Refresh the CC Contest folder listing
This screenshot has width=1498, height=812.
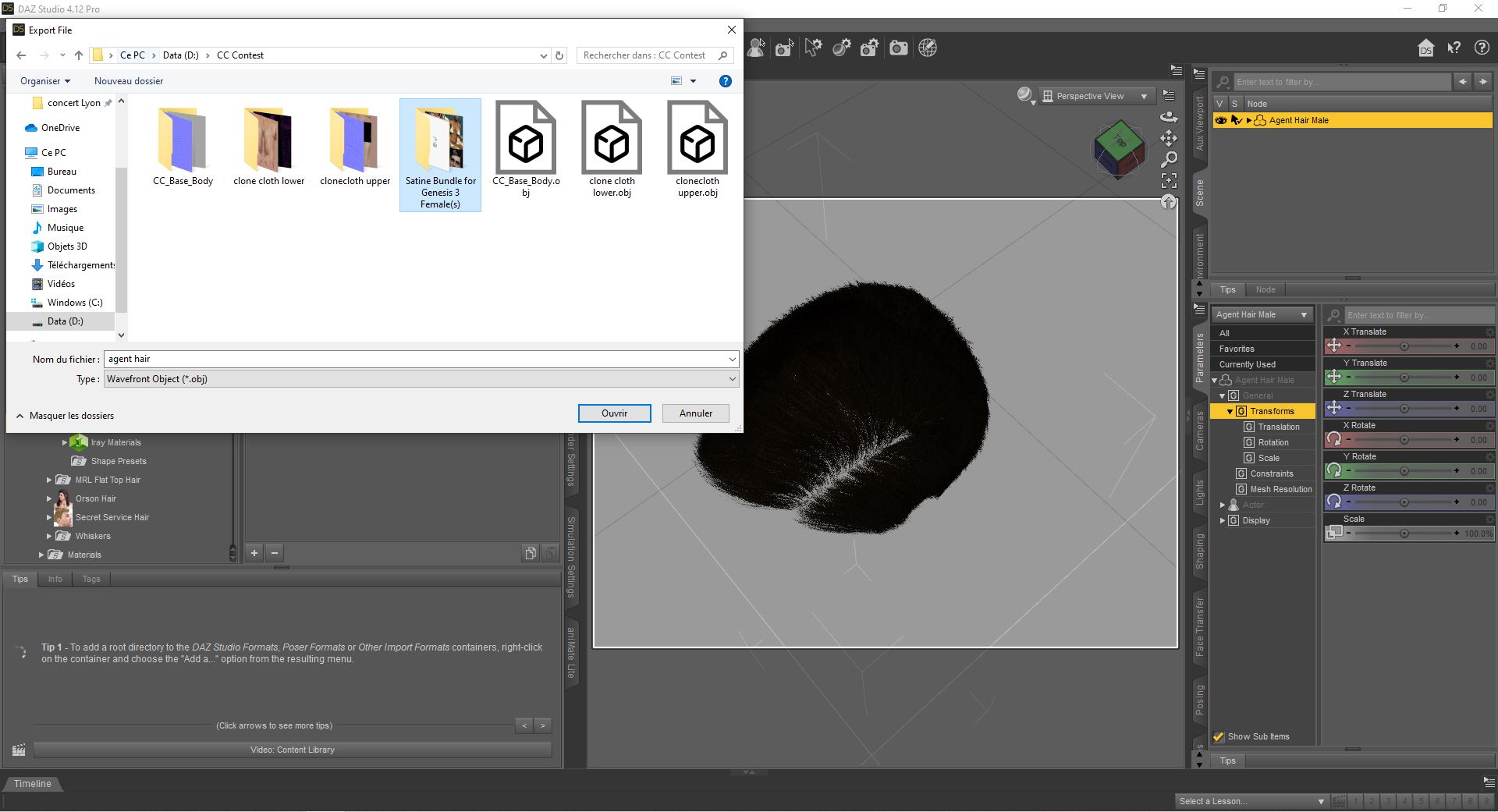tap(559, 55)
